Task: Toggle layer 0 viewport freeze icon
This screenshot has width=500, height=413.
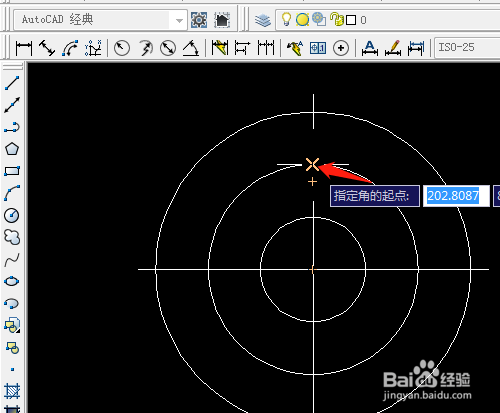Action: (x=319, y=19)
